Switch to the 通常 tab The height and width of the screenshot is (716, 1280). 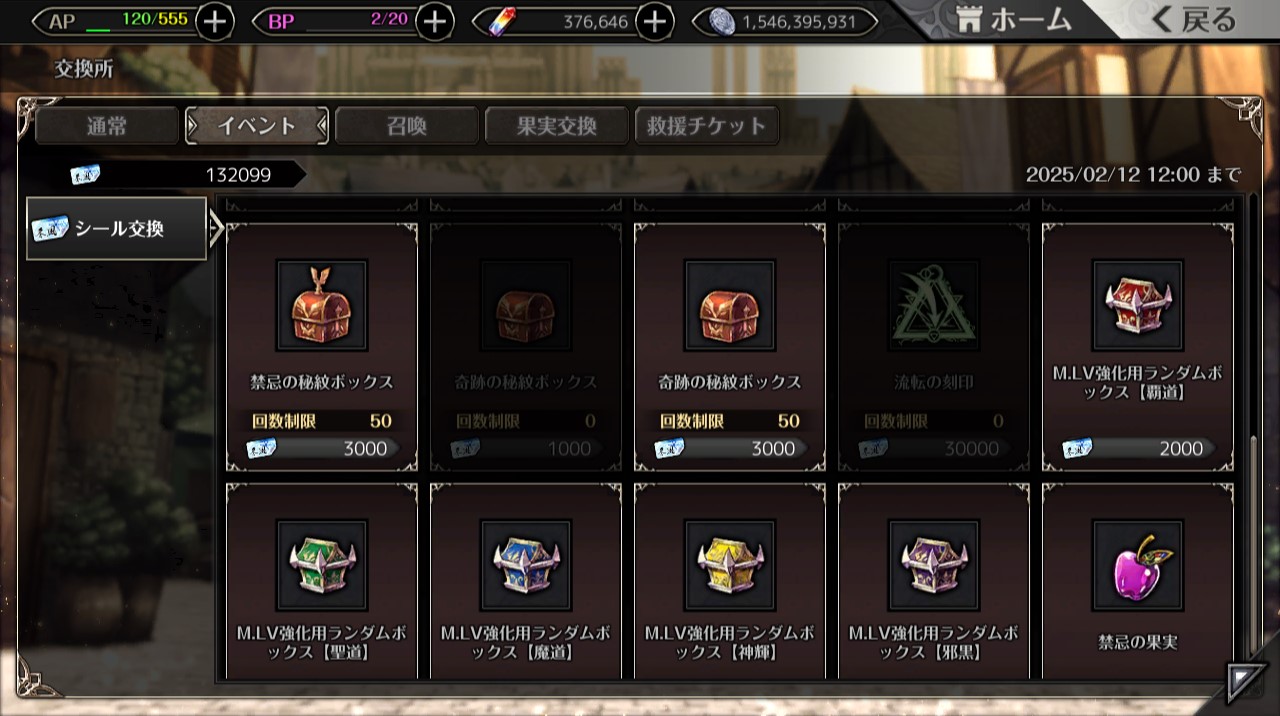point(107,126)
